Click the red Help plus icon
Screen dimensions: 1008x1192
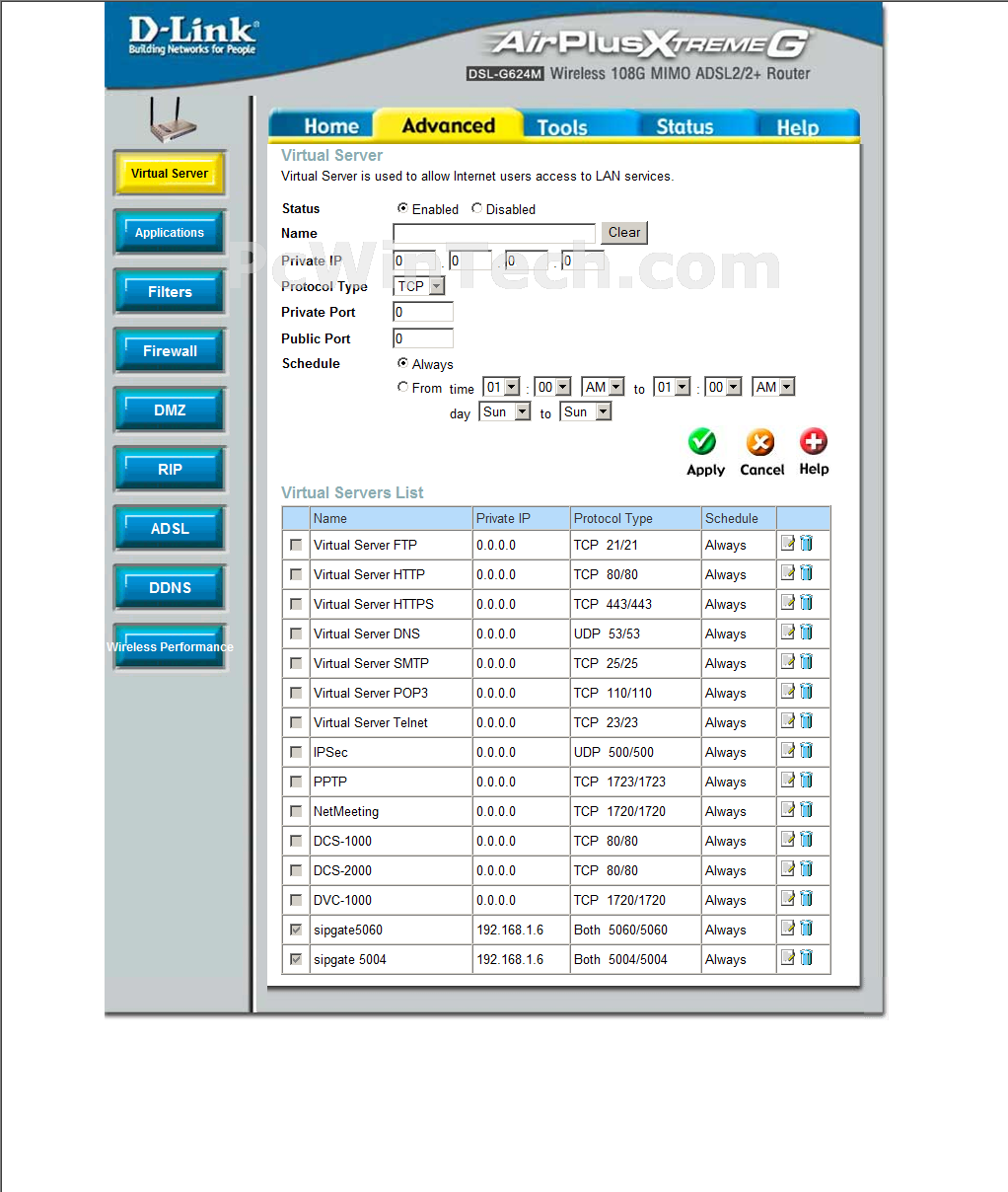pyautogui.click(x=813, y=440)
